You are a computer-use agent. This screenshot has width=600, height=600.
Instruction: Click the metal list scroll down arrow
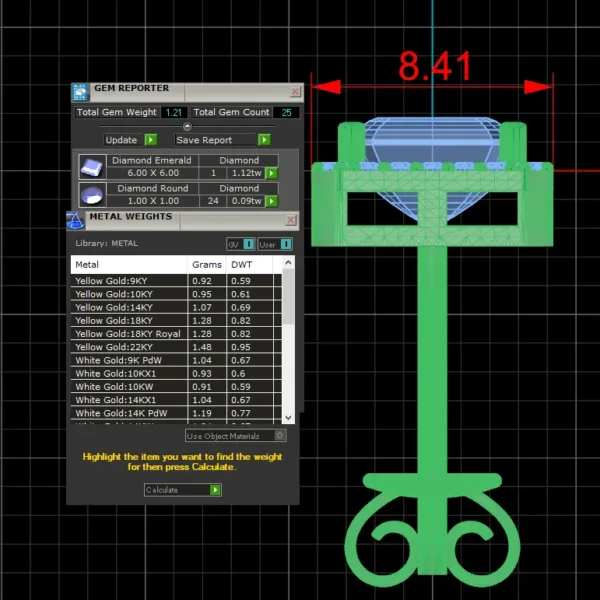pos(288,417)
